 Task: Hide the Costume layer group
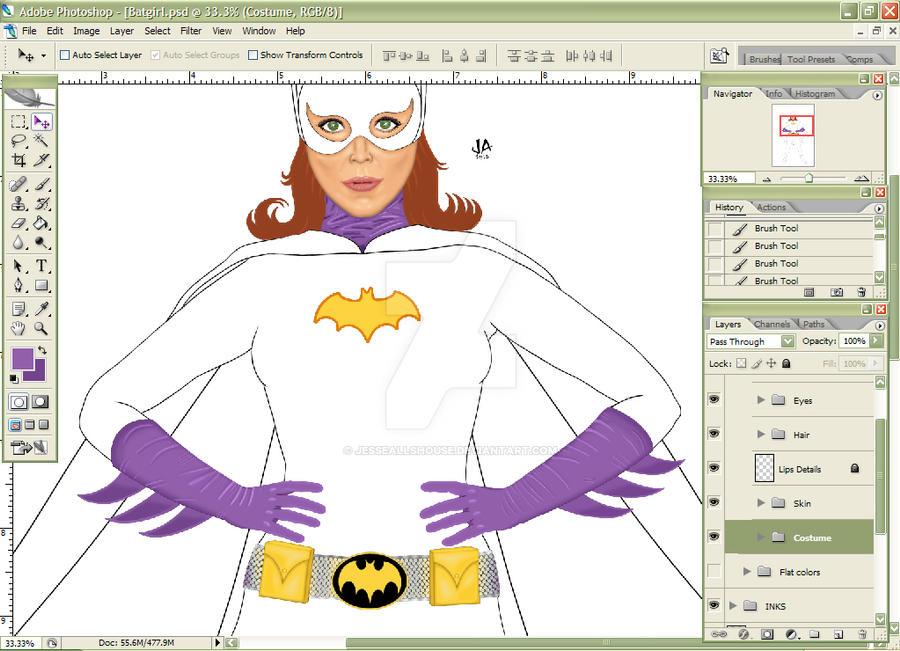click(x=714, y=537)
